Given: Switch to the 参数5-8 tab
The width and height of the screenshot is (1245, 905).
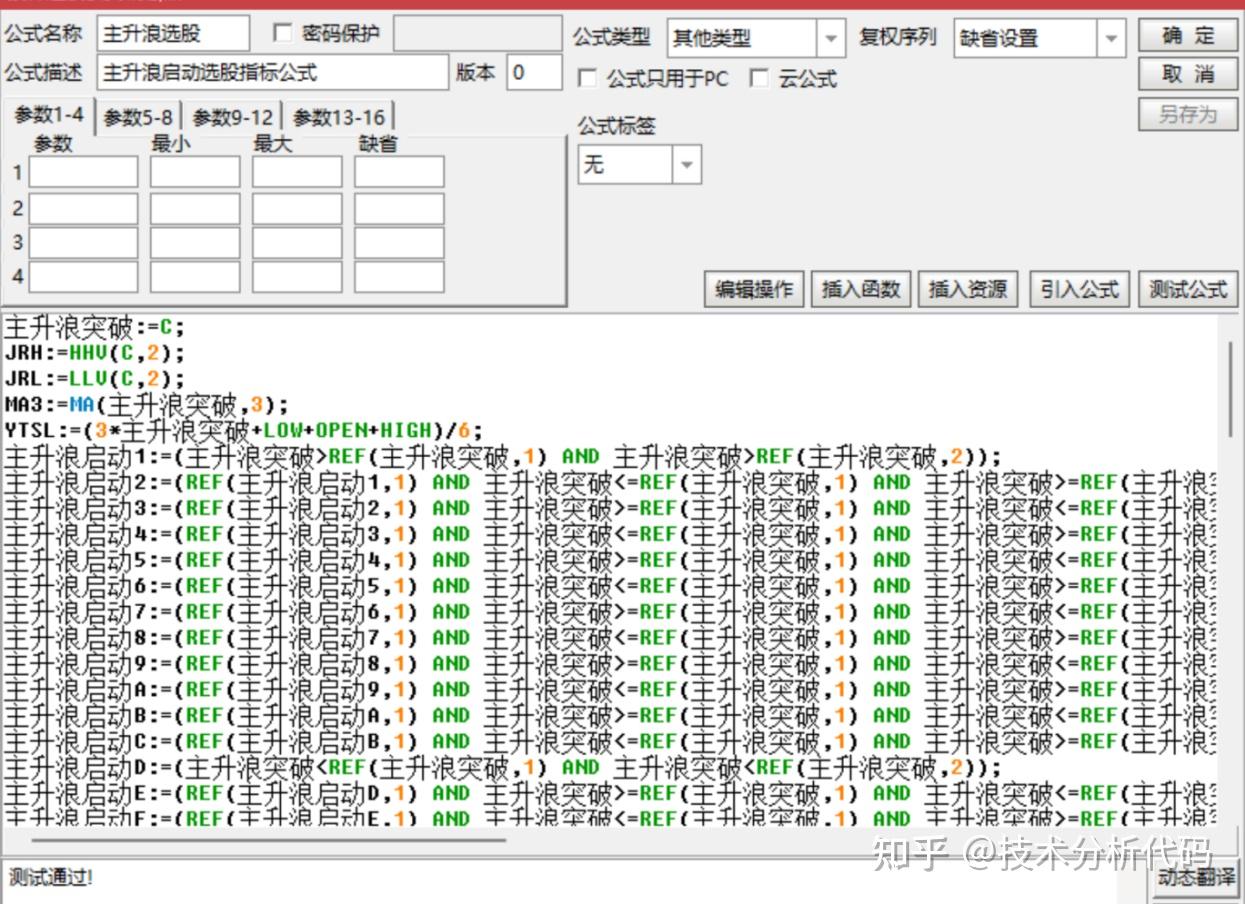Looking at the screenshot, I should 138,118.
